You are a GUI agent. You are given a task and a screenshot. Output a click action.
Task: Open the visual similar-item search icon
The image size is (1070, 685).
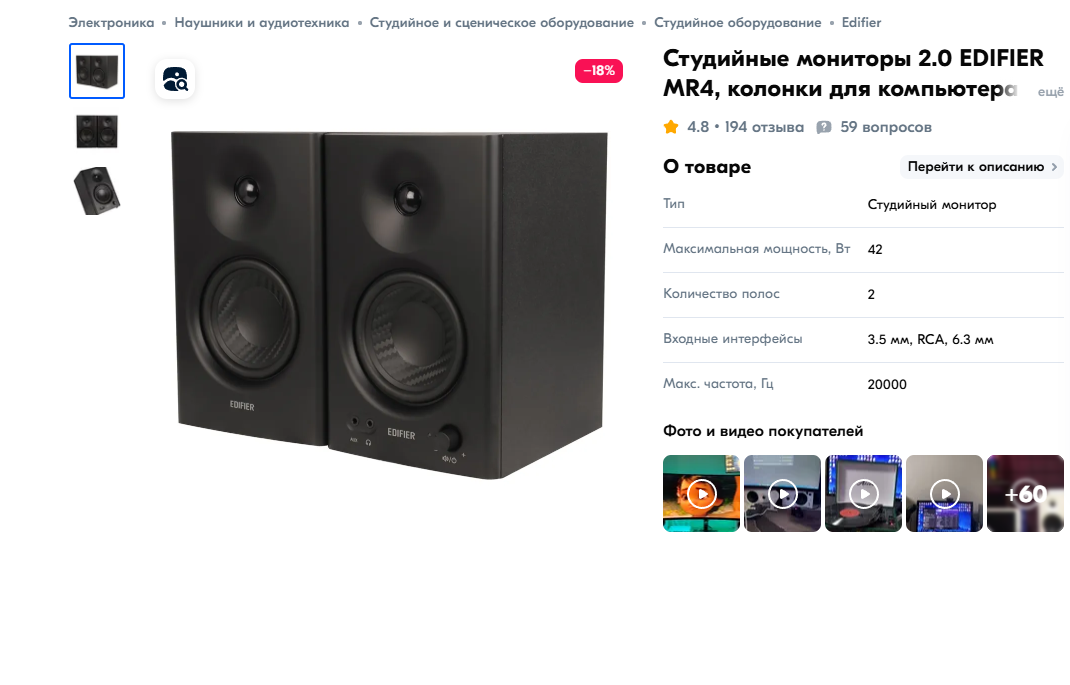175,79
